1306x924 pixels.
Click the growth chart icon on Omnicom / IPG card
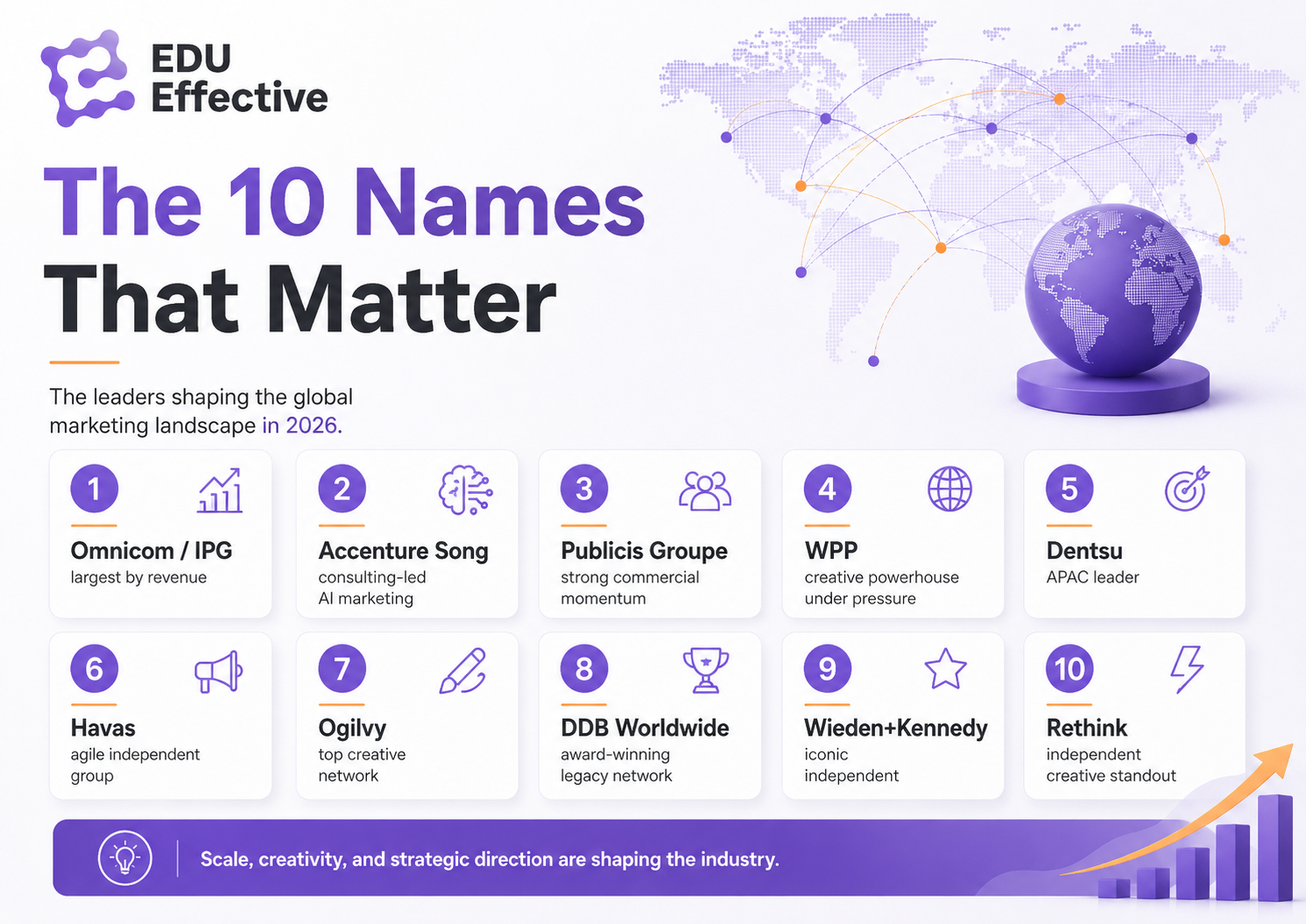click(x=220, y=490)
